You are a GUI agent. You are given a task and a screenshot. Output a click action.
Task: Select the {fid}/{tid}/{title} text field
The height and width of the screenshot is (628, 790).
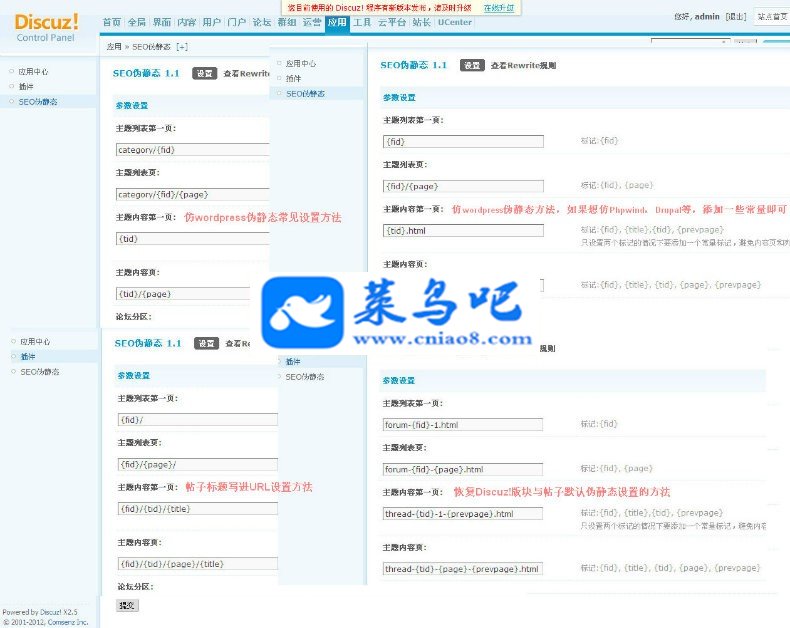pyautogui.click(x=198, y=509)
